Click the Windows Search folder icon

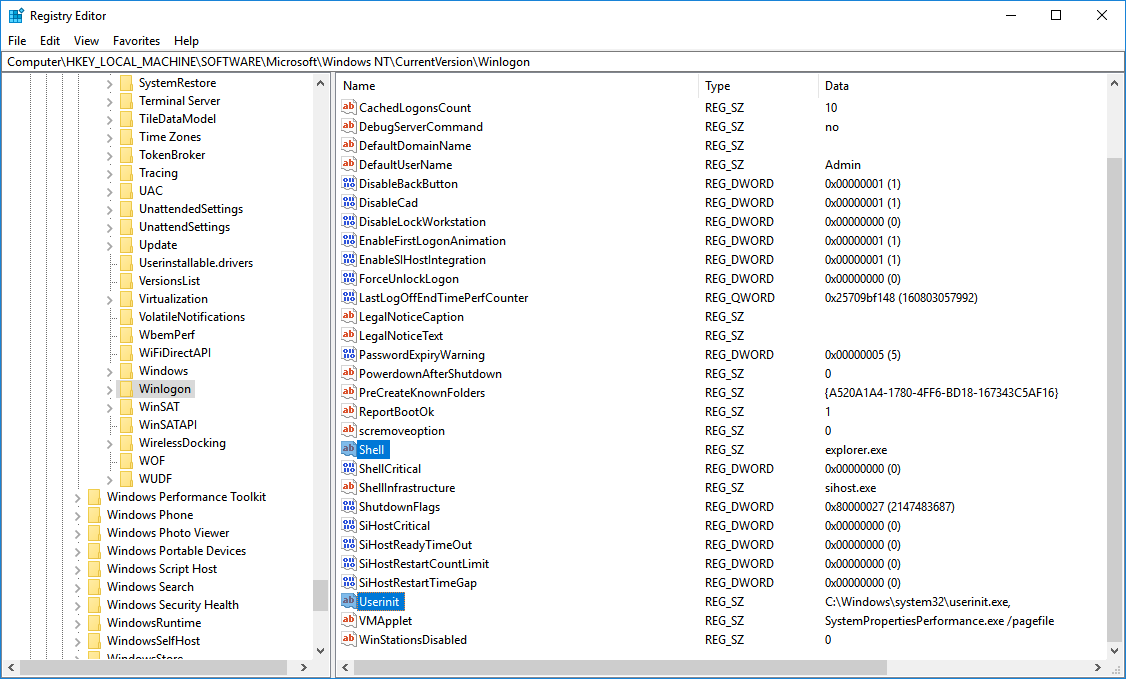click(x=94, y=587)
